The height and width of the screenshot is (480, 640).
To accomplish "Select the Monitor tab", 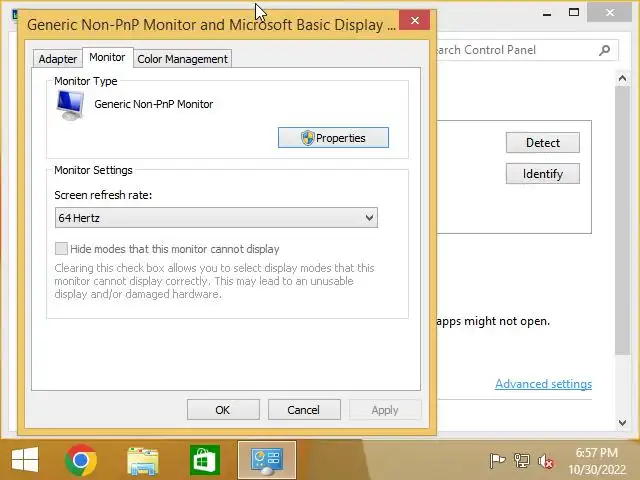I will coord(107,57).
